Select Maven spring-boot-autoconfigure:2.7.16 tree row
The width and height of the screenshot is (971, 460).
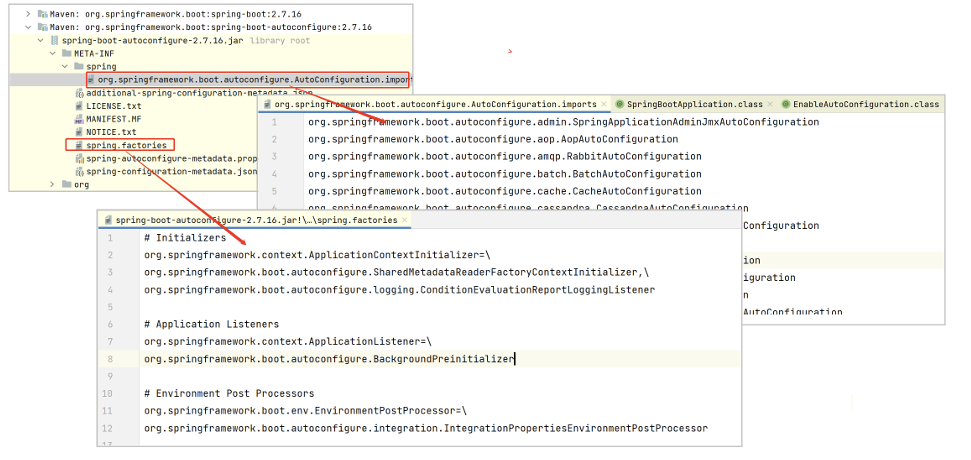pos(211,27)
